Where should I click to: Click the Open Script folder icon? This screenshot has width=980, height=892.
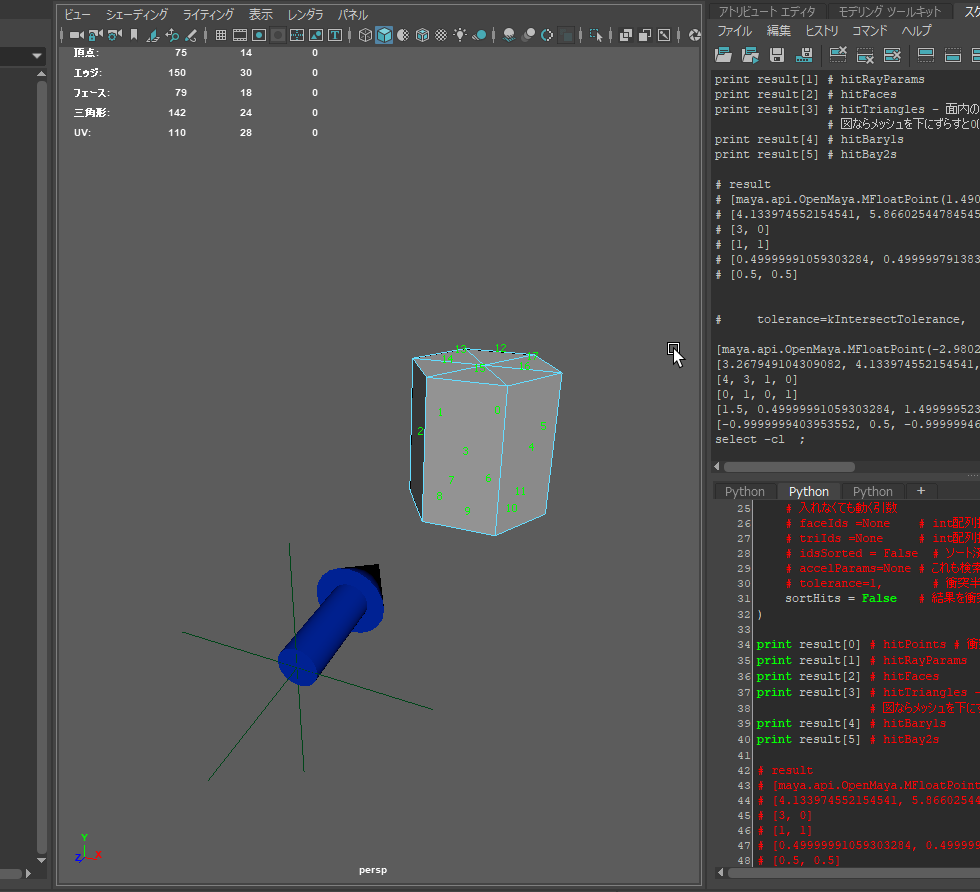coord(723,54)
